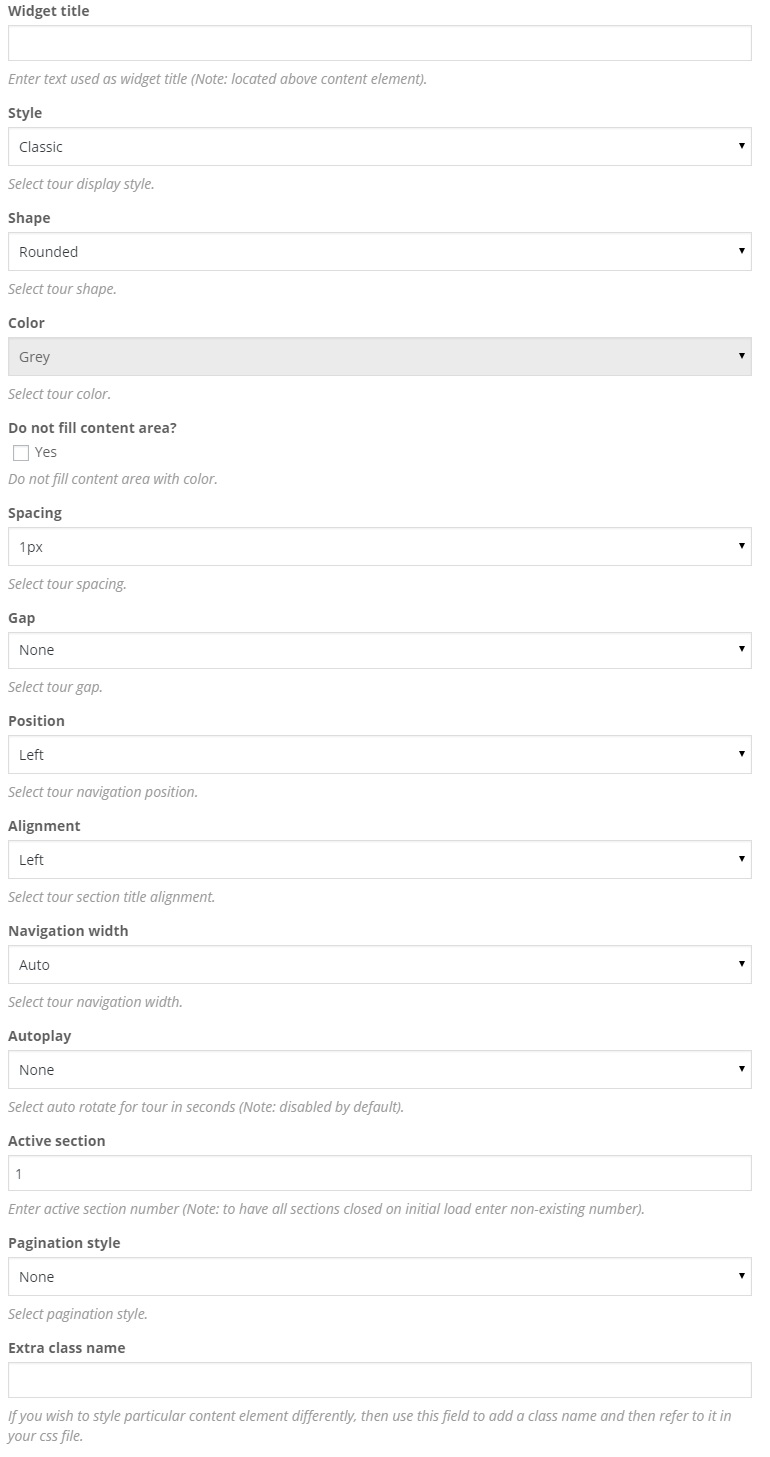
Task: Expand the Alignment dropdown set to Left
Action: [379, 860]
